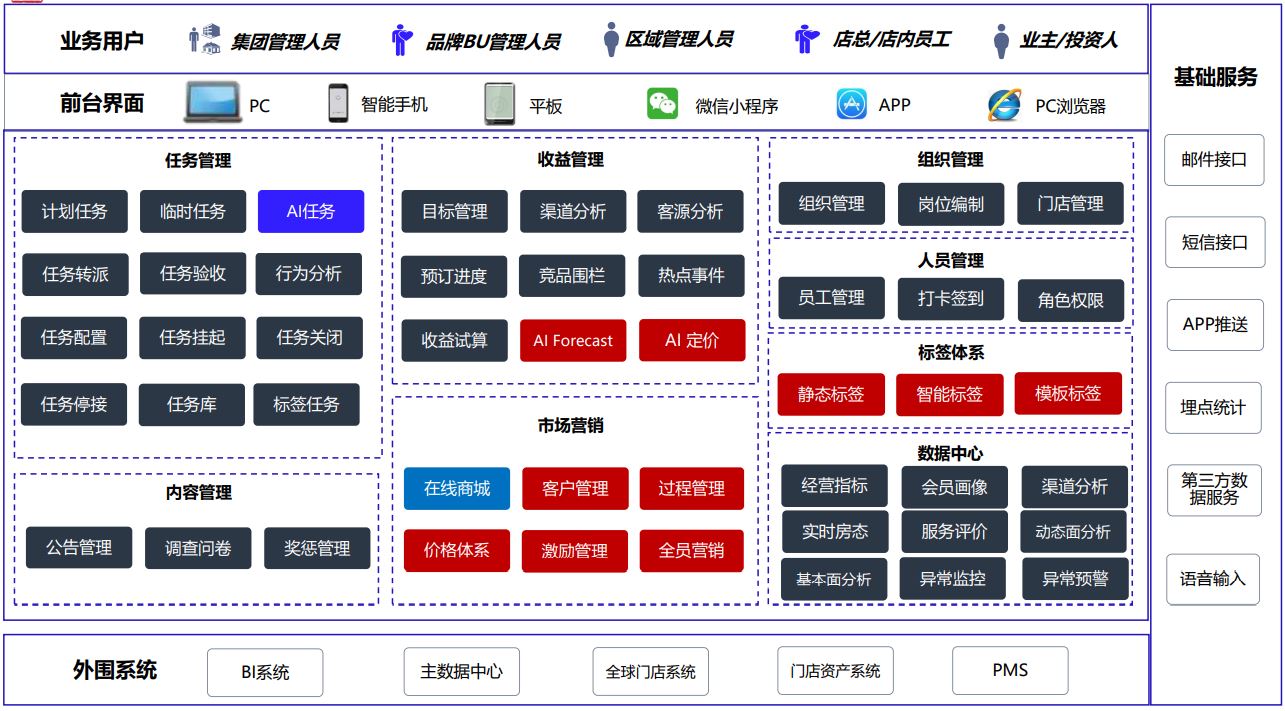This screenshot has width=1285, height=711.
Task: Click the 业主/投资人 person icon
Action: click(x=1001, y=41)
